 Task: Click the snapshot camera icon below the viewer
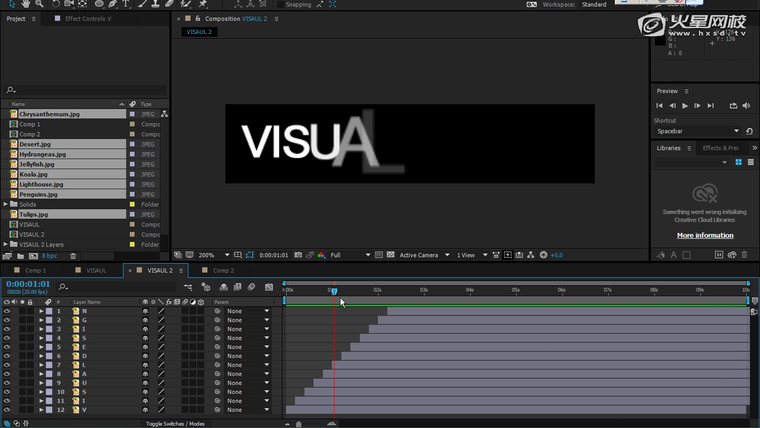click(298, 255)
